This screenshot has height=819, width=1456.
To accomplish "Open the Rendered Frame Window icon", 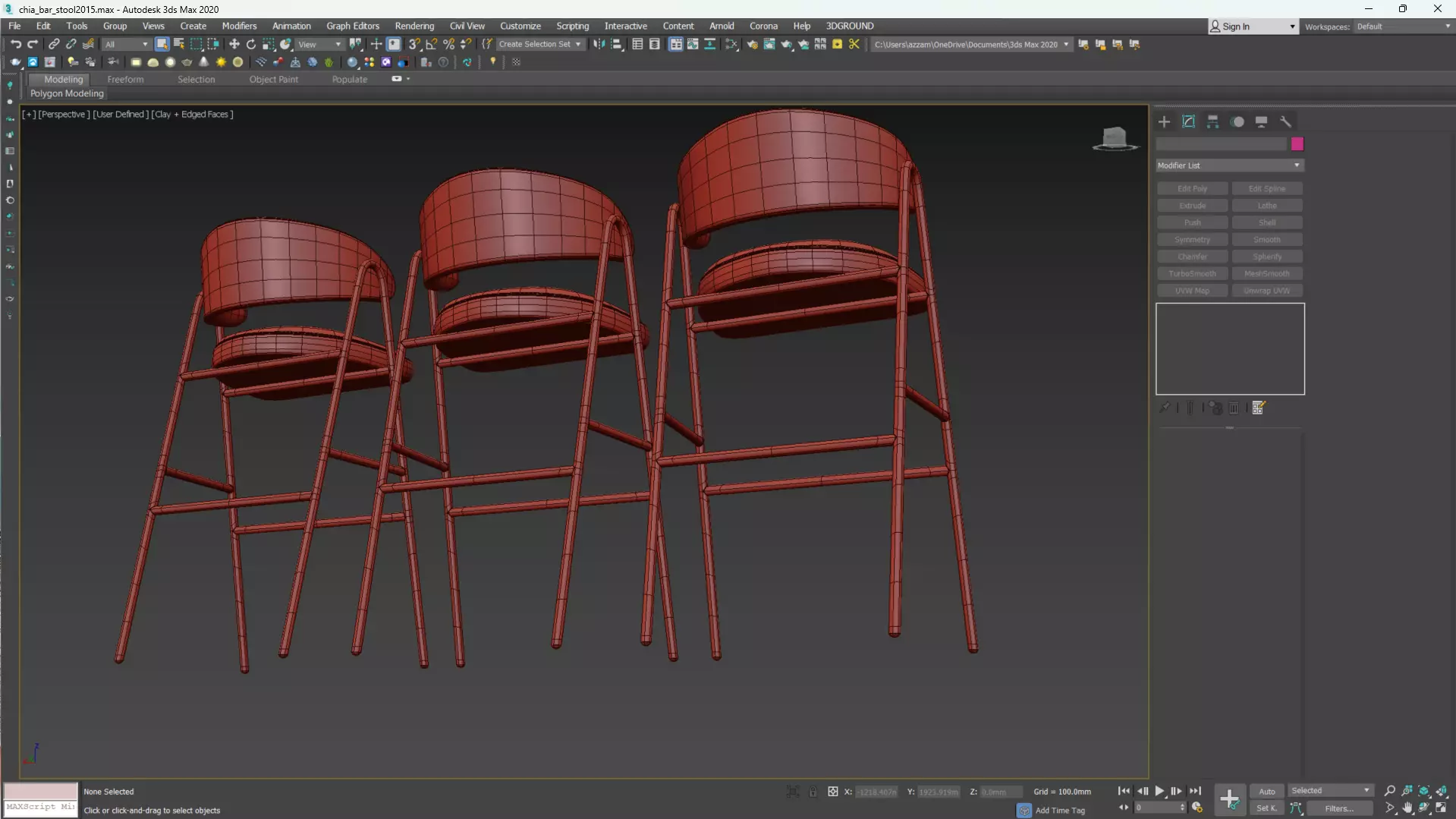I will (769, 44).
